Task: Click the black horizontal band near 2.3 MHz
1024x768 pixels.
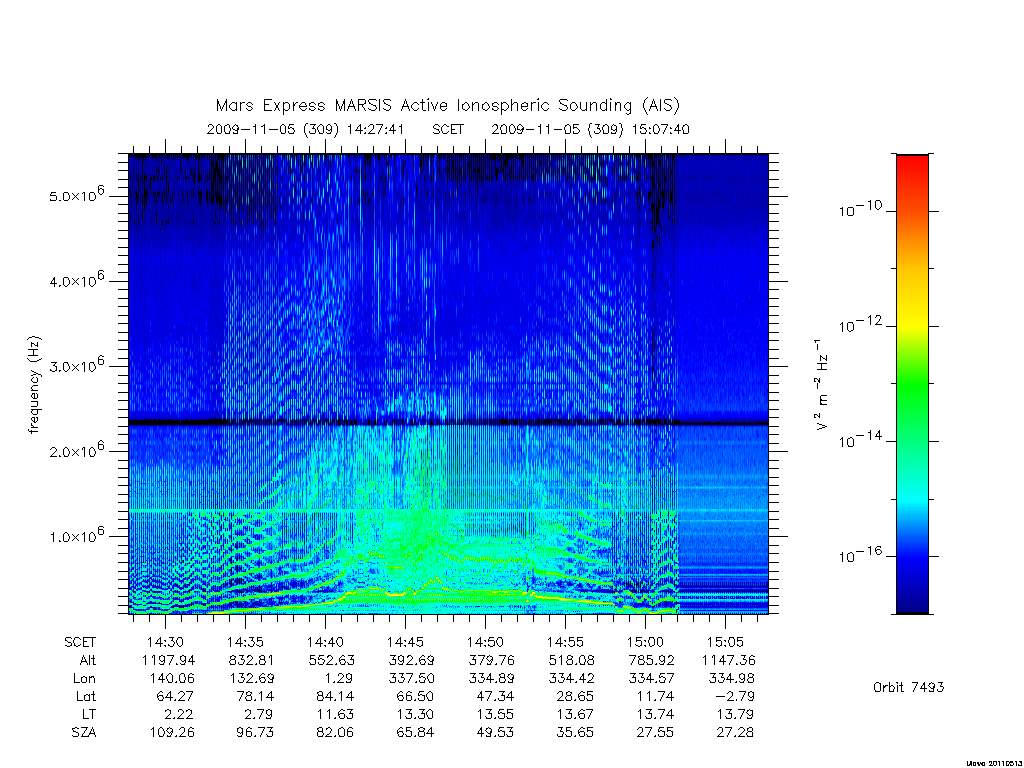Action: pyautogui.click(x=448, y=423)
